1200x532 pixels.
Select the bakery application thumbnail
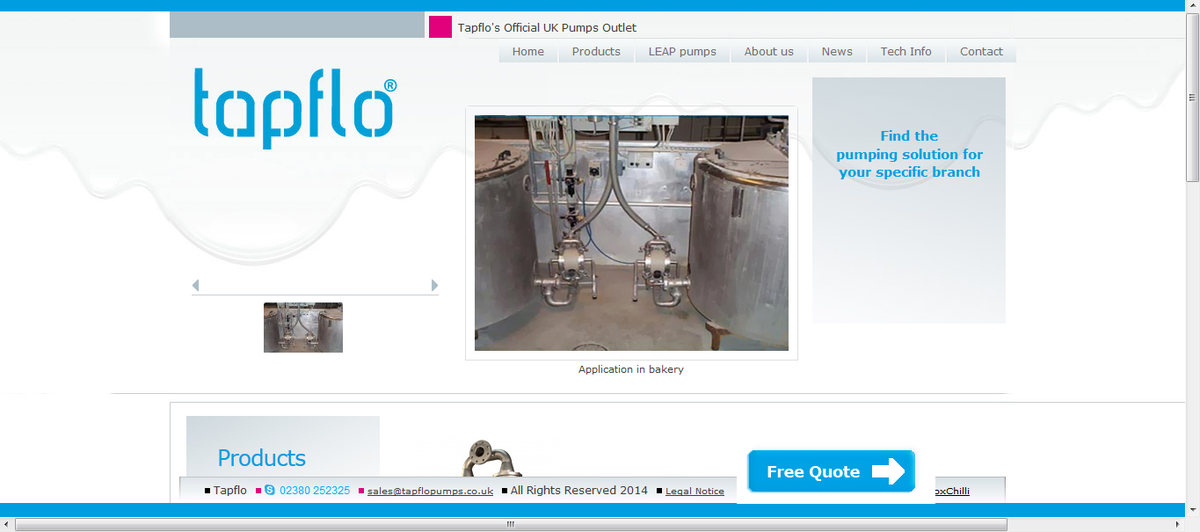tap(303, 328)
